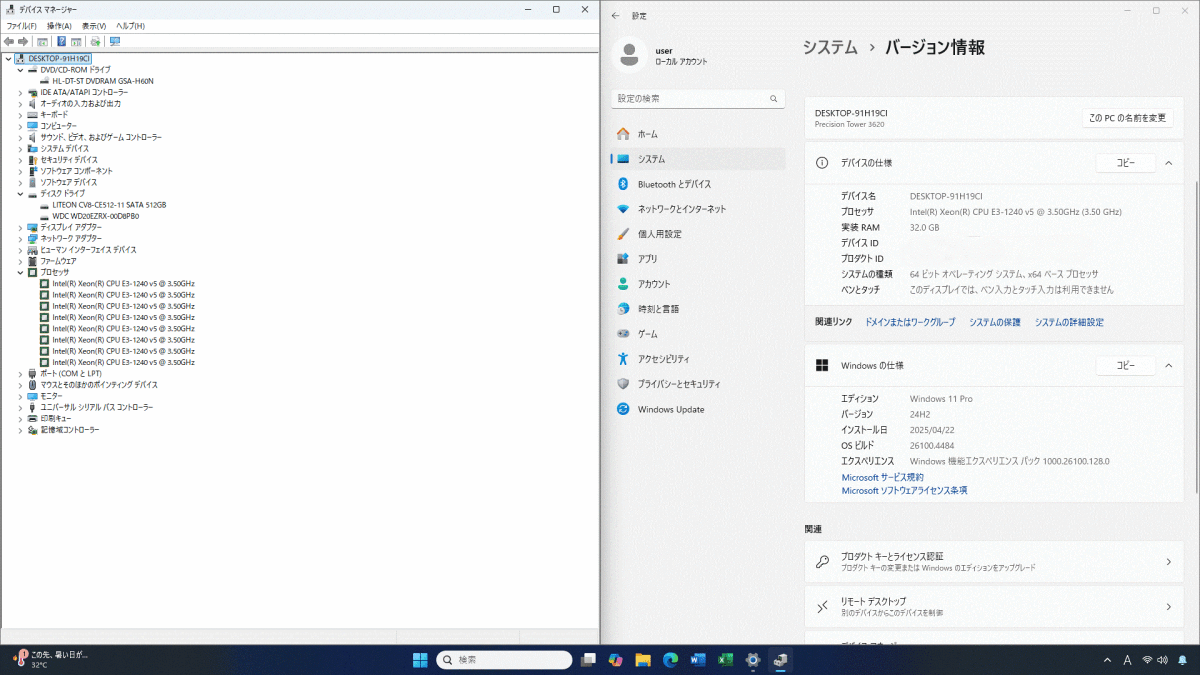The width and height of the screenshot is (1200, 675).
Task: Open Bluetooth とデバイス in the settings sidebar
Action: (x=674, y=184)
